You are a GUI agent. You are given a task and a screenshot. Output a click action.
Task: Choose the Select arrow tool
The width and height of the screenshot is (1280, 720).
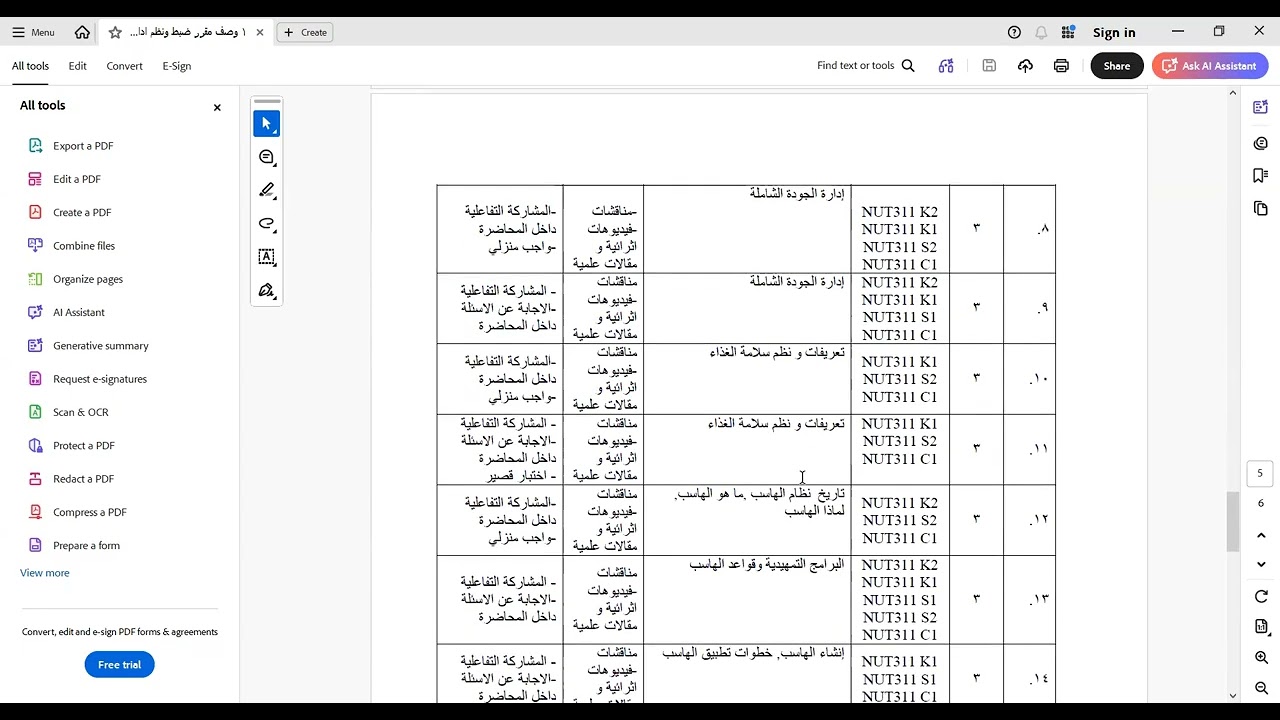266,124
